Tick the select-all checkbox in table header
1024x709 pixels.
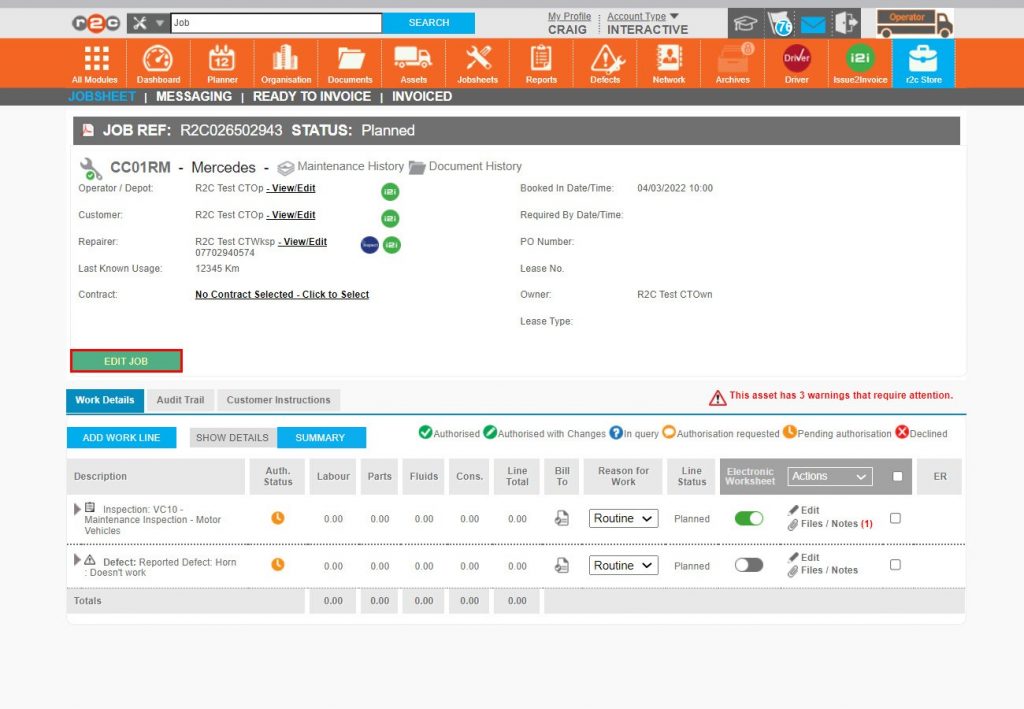pos(897,477)
